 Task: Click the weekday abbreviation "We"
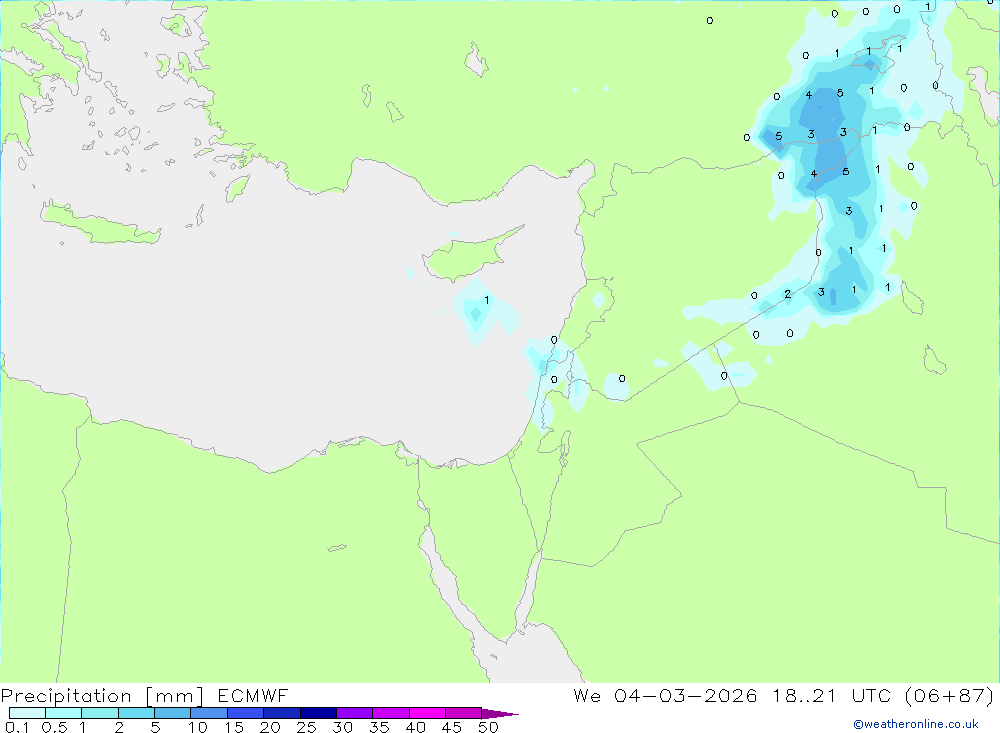click(x=587, y=695)
